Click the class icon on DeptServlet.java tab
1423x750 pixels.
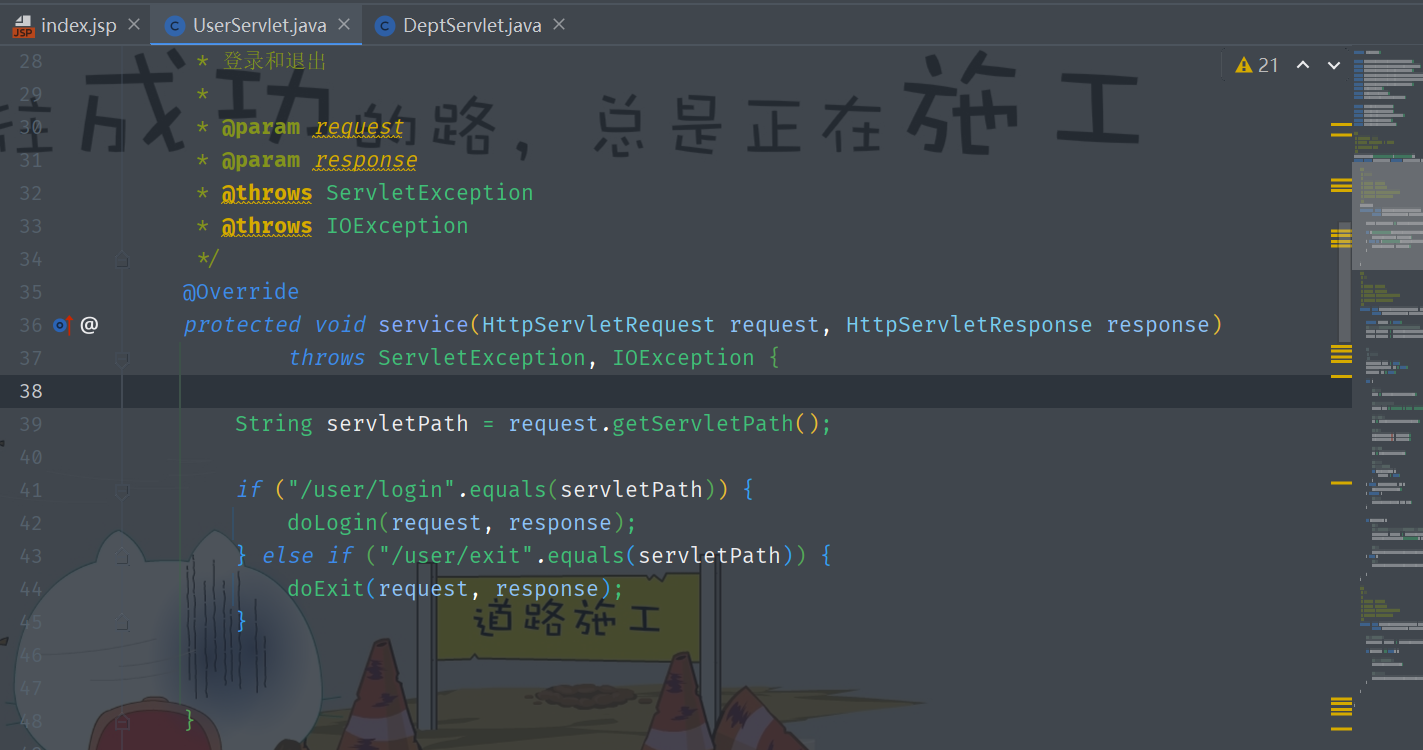pos(385,26)
